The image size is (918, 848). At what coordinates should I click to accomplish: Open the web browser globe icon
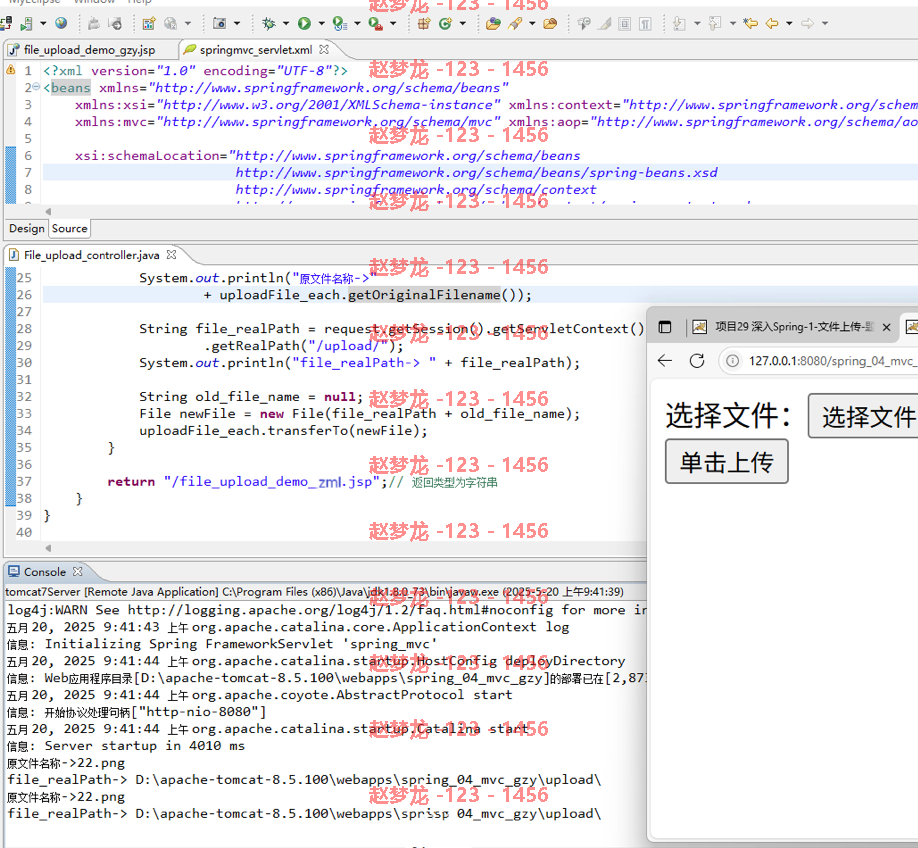click(x=61, y=23)
